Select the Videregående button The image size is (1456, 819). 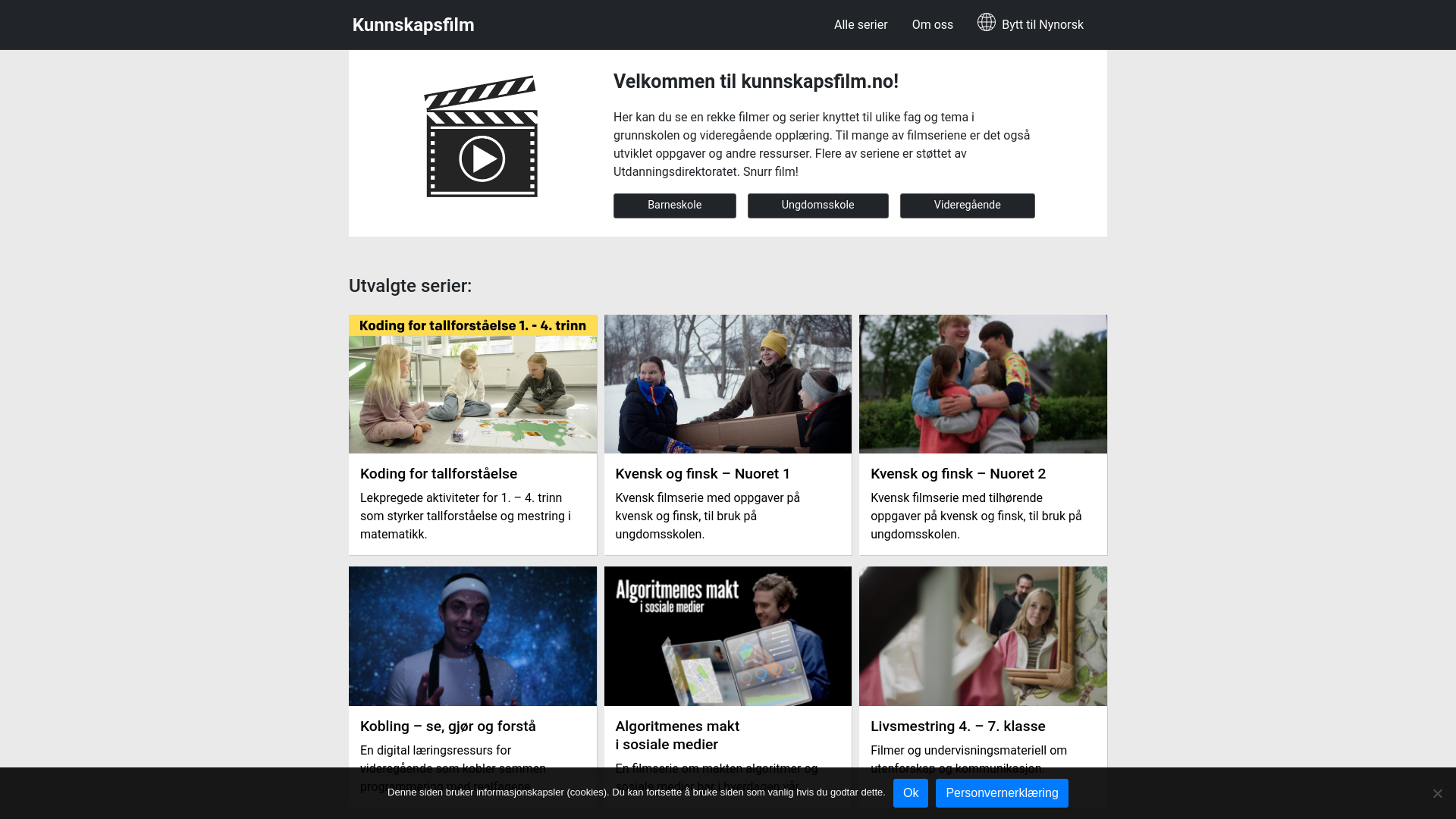967,206
